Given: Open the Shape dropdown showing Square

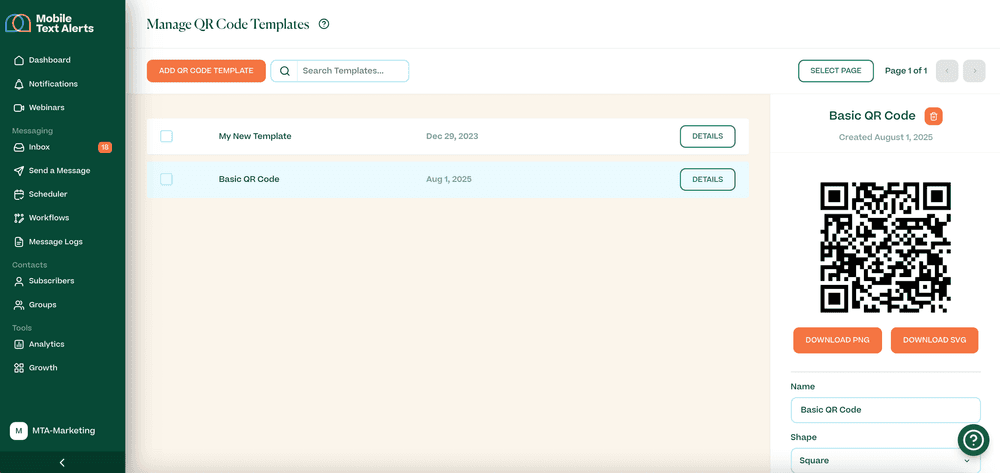Looking at the screenshot, I should (885, 460).
